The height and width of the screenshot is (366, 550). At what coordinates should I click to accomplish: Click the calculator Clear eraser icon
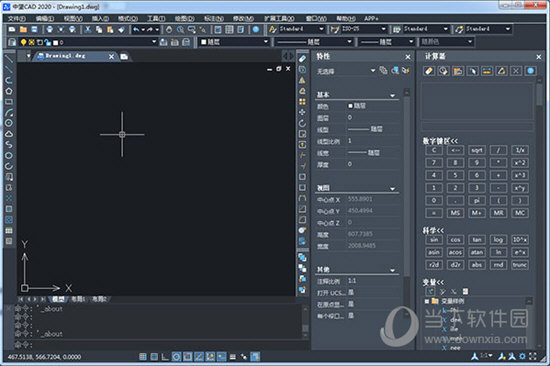[429, 71]
